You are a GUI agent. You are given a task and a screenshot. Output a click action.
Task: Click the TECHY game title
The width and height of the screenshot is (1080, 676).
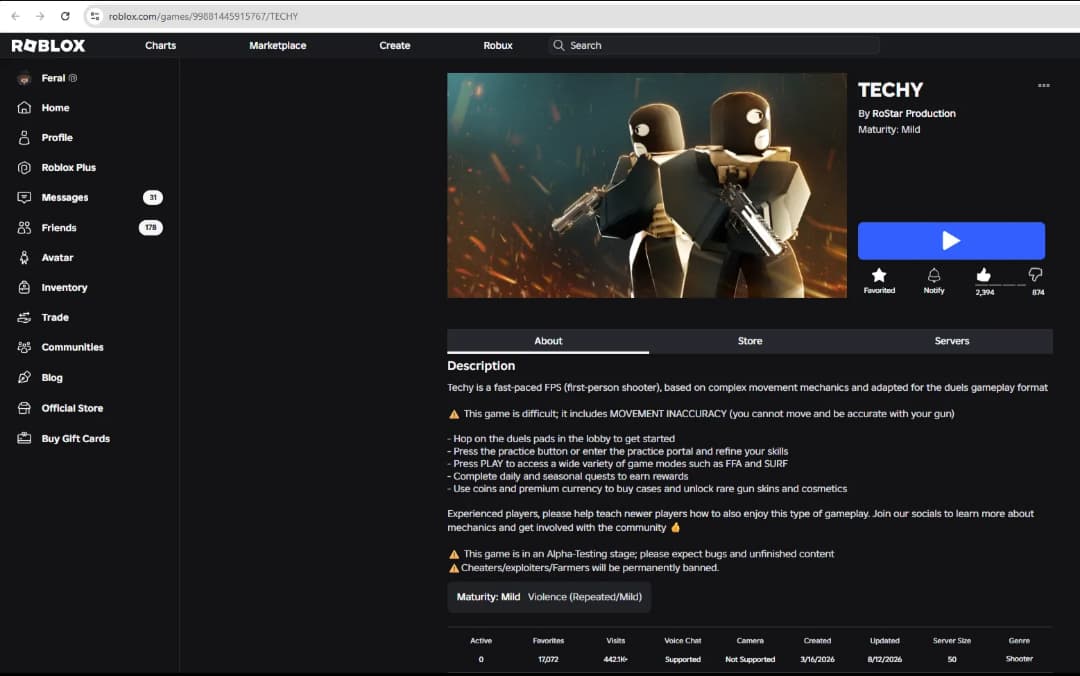890,90
